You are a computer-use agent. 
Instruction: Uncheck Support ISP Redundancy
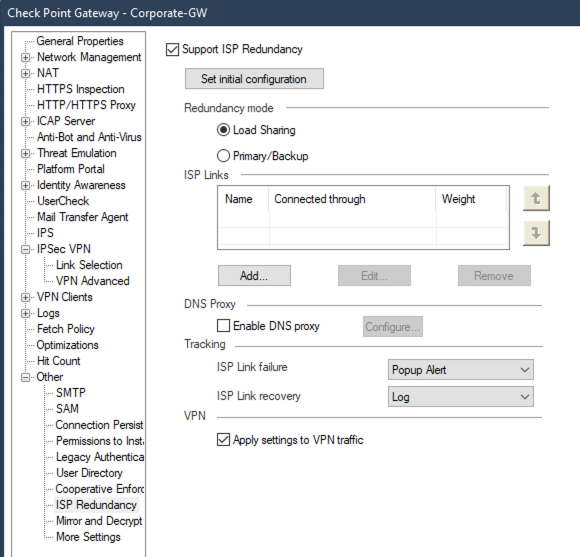(x=172, y=49)
